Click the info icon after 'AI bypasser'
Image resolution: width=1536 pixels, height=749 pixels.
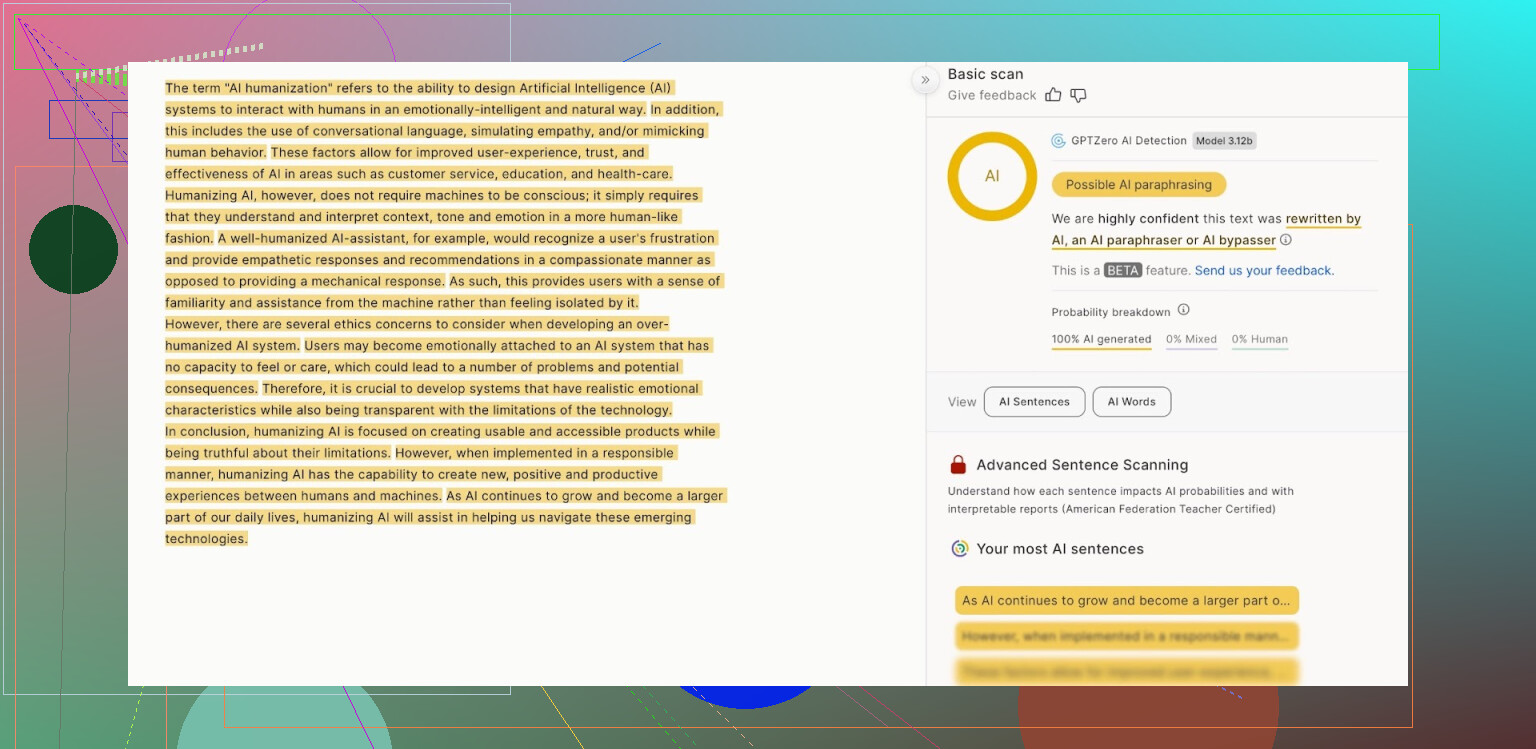click(1286, 240)
